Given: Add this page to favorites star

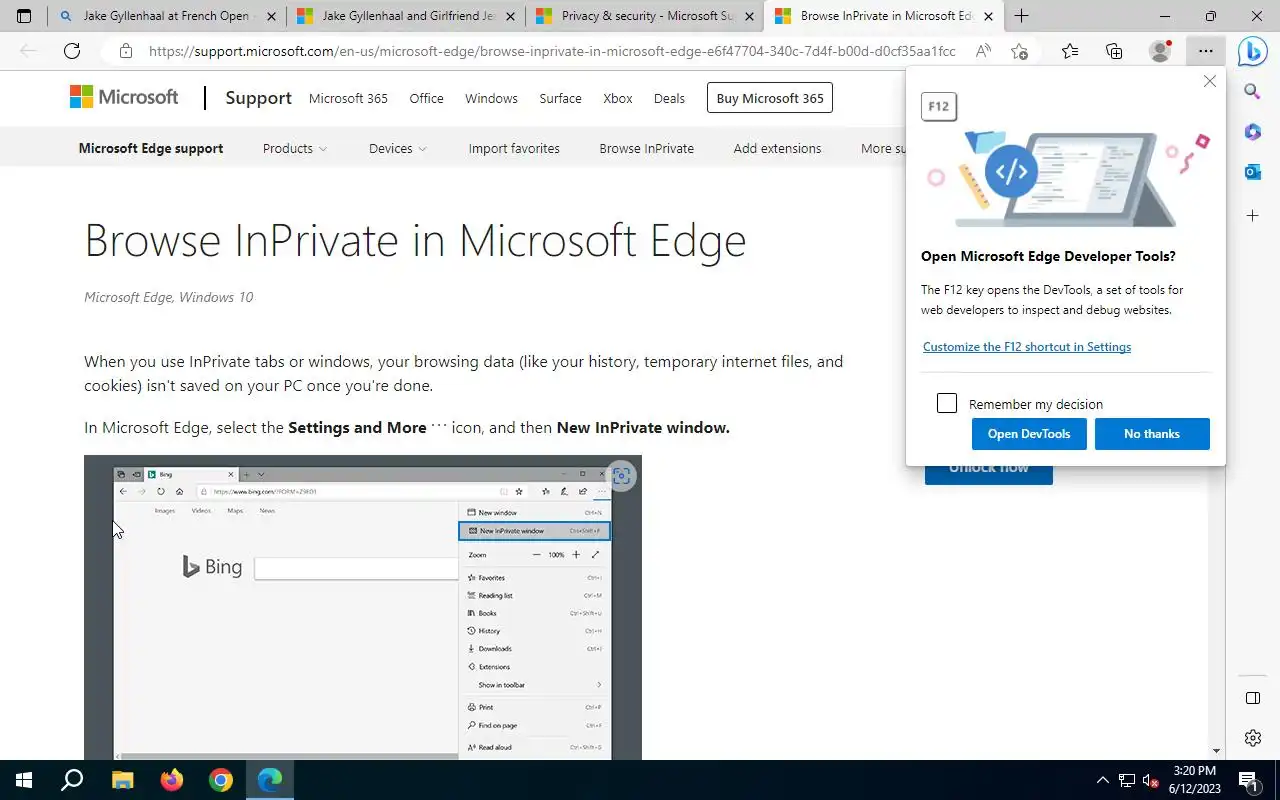Looking at the screenshot, I should pos(1019,51).
